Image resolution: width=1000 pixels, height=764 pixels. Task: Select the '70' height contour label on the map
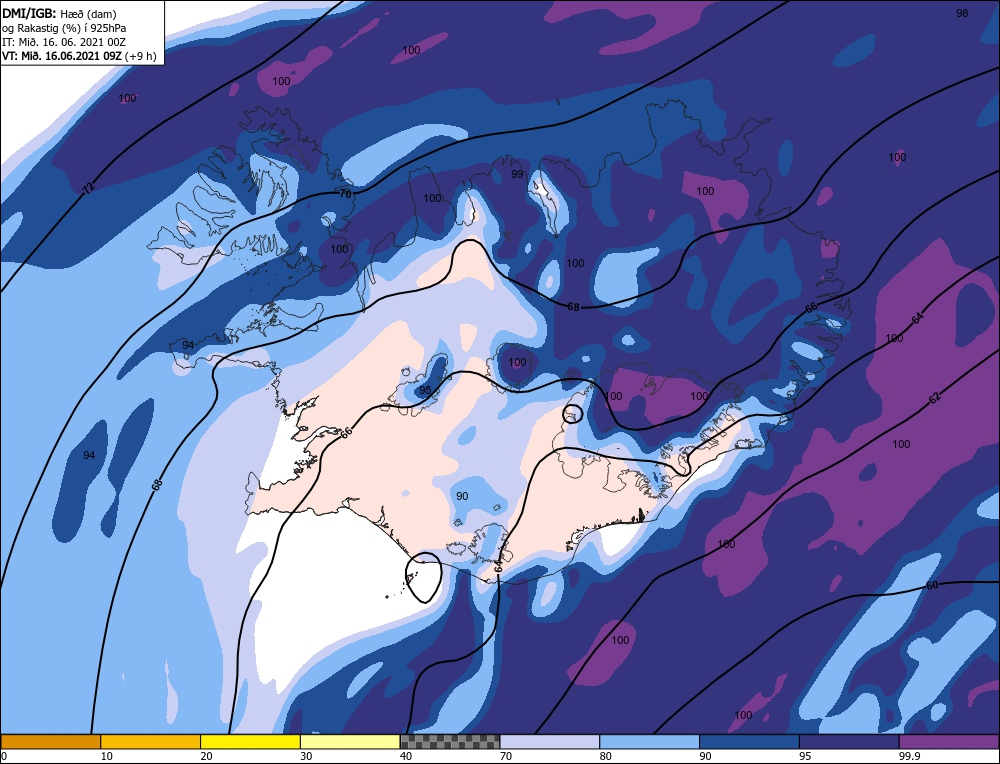(345, 194)
